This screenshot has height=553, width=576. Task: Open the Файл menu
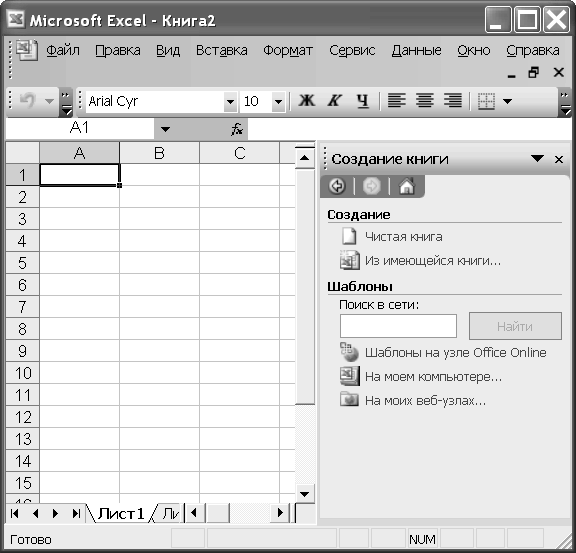coord(63,50)
